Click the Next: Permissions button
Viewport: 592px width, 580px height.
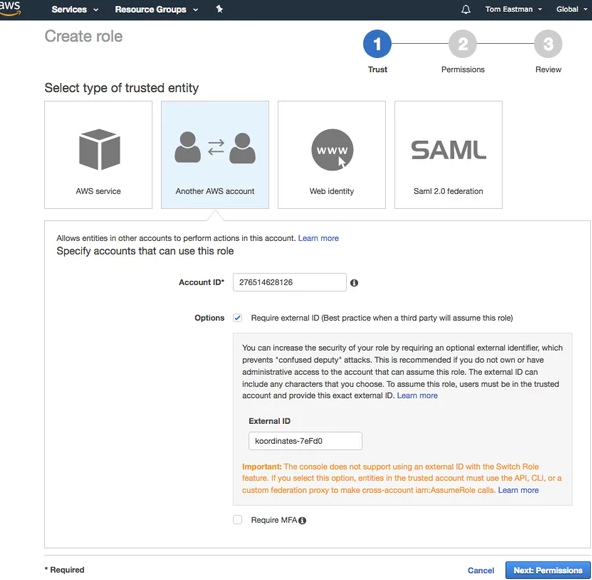click(548, 570)
